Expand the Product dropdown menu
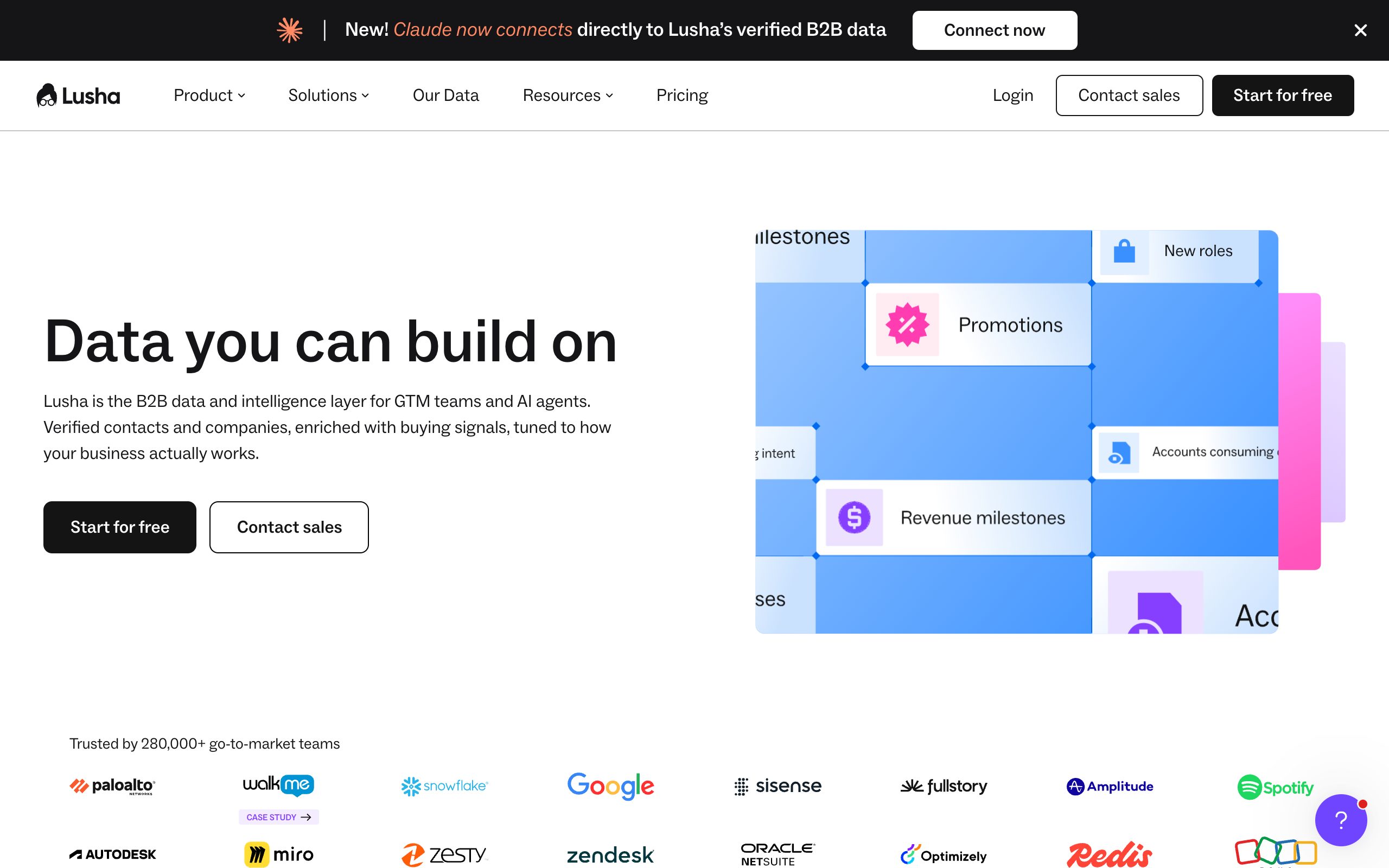1389x868 pixels. click(x=209, y=95)
